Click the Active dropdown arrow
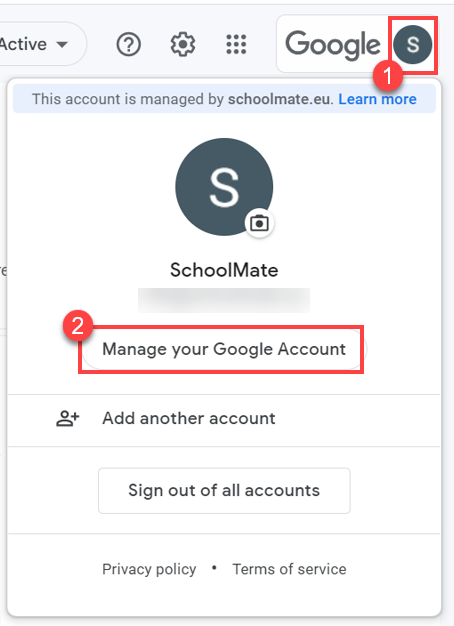Viewport: 454px width, 626px height. point(62,44)
